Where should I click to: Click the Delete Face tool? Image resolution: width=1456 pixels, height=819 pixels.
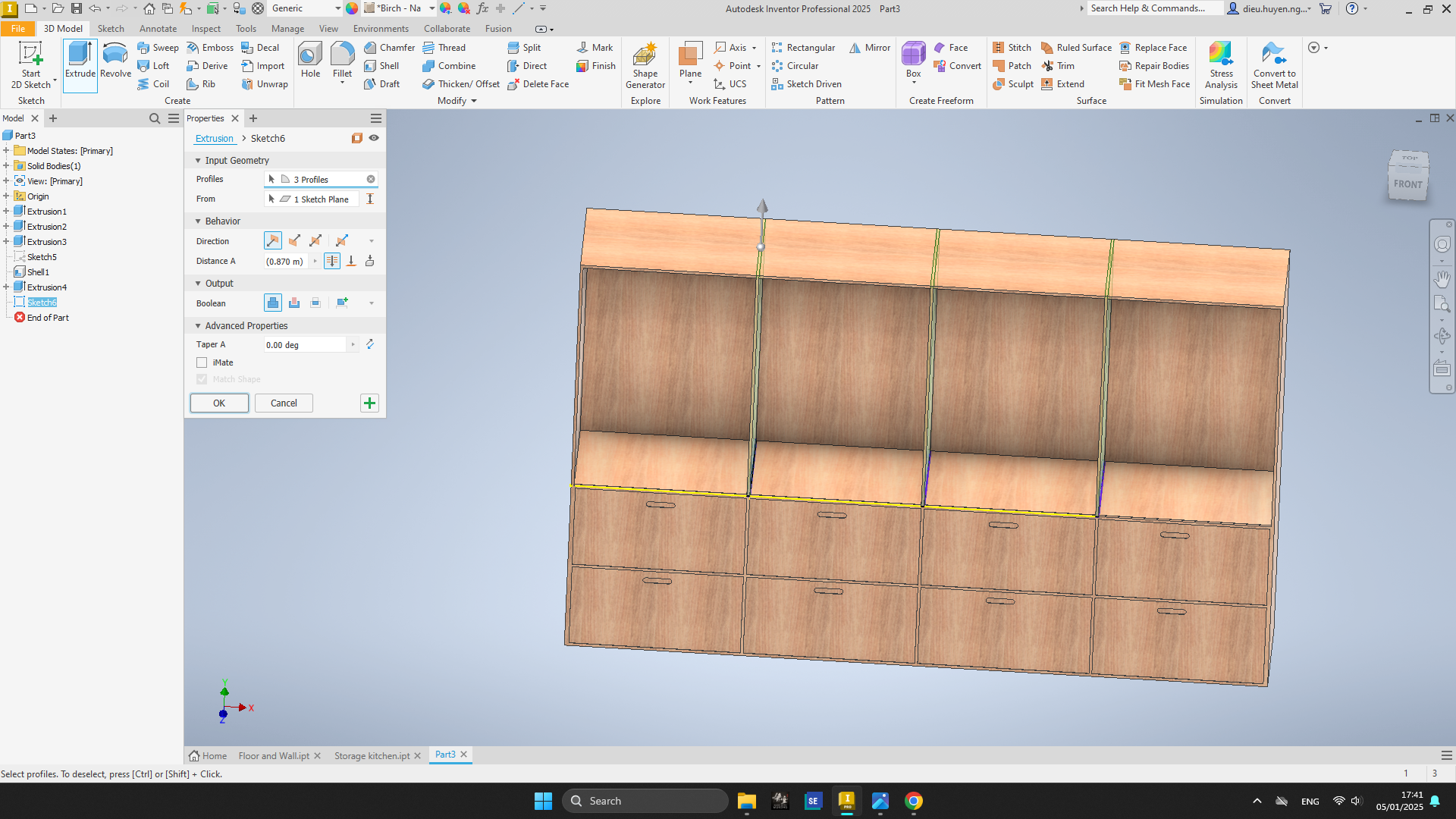point(538,84)
